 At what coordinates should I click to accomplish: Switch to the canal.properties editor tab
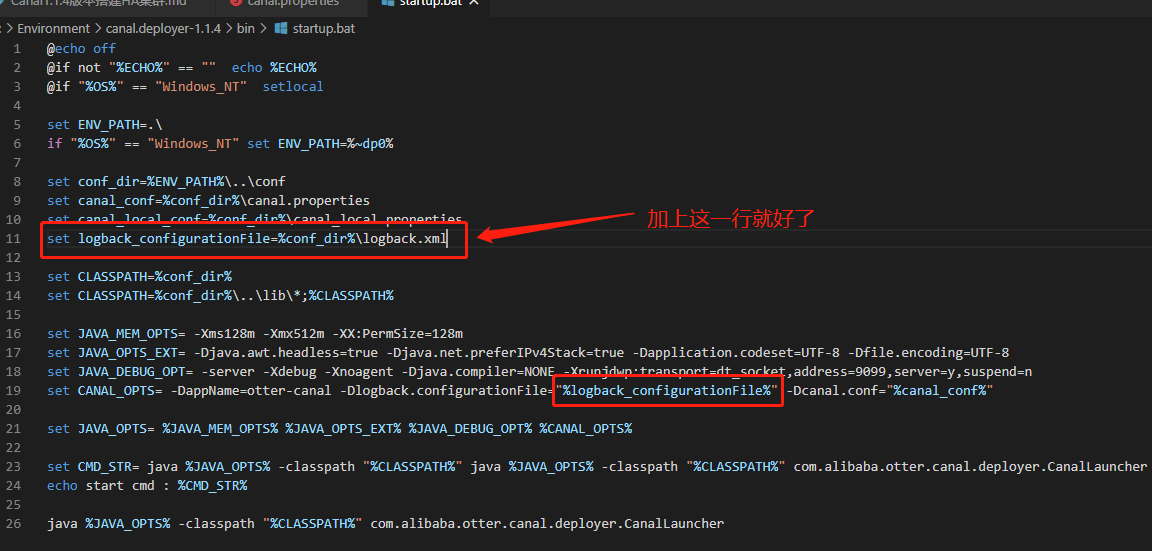coord(293,4)
